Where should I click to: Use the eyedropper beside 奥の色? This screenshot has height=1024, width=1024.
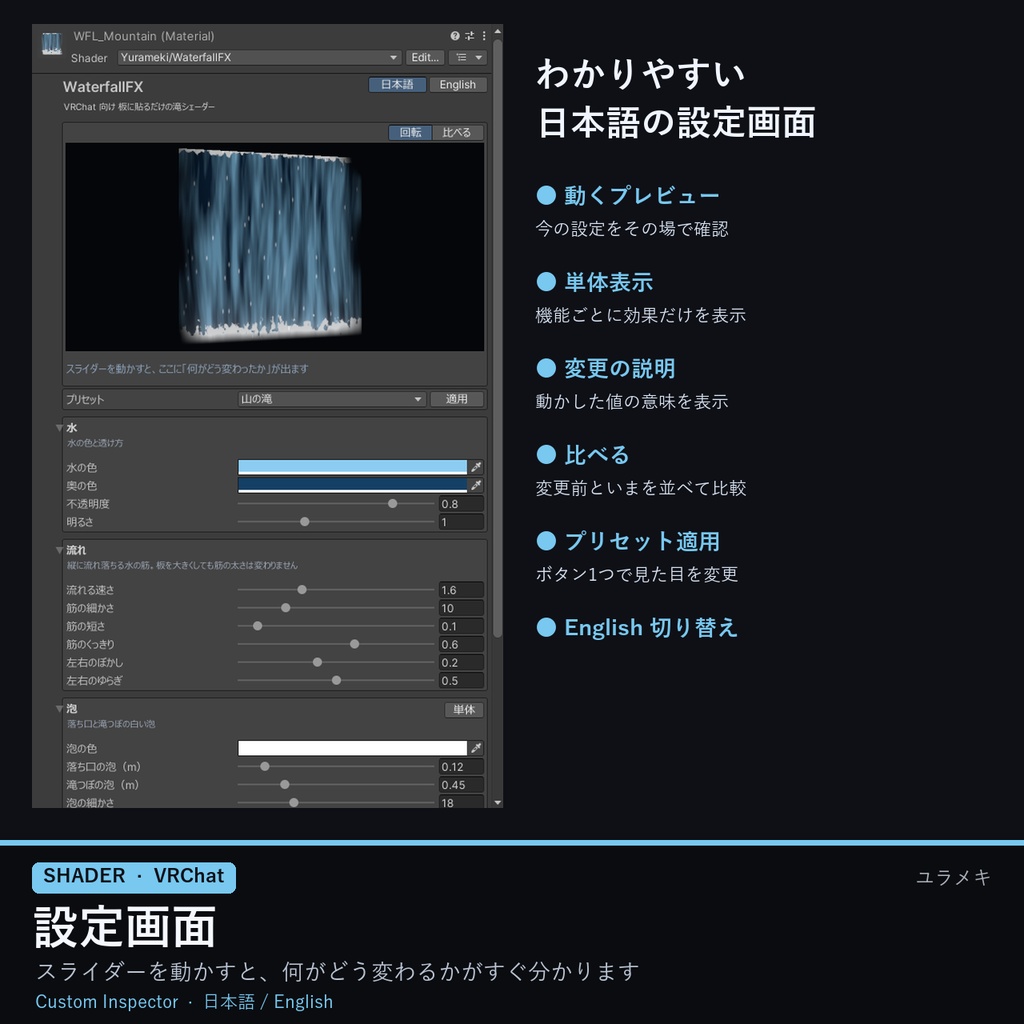tap(477, 485)
